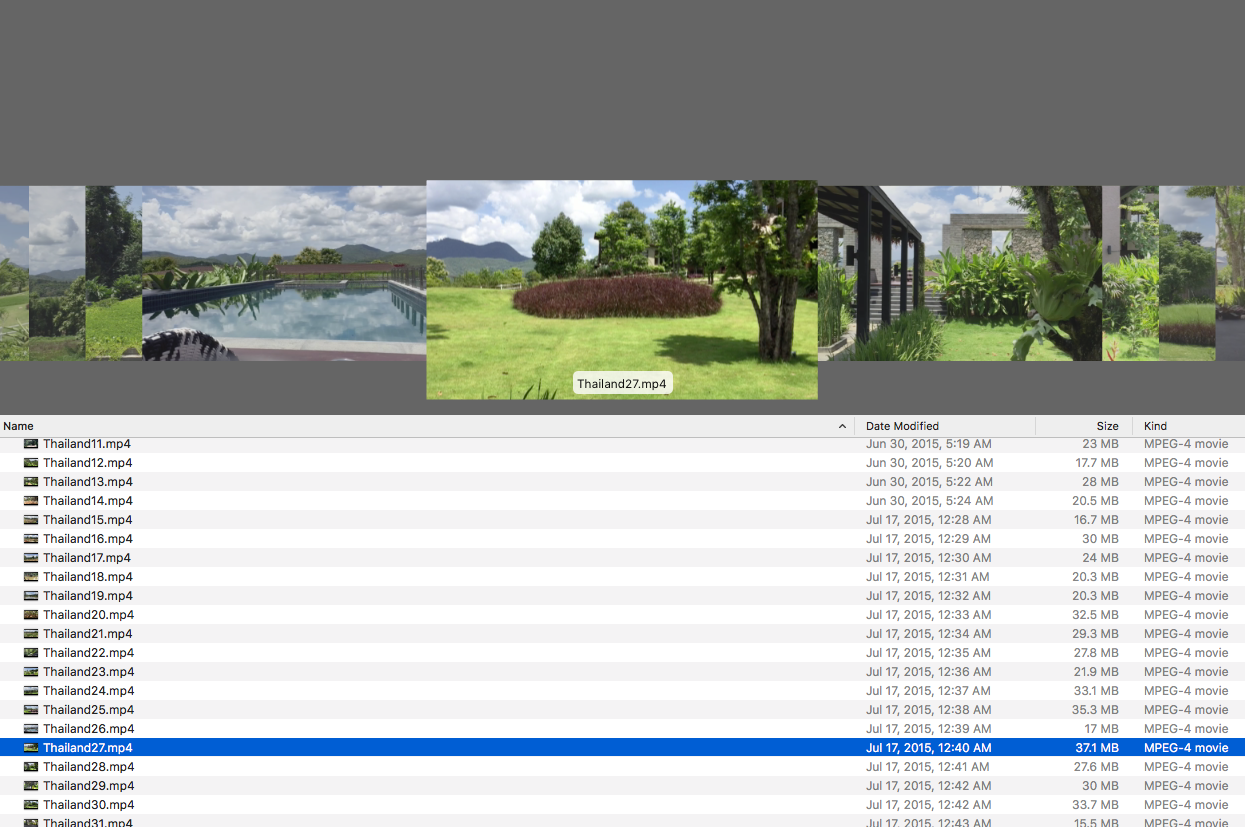1245x827 pixels.
Task: Click the 27.6 MB size value
Action: [x=1097, y=767]
